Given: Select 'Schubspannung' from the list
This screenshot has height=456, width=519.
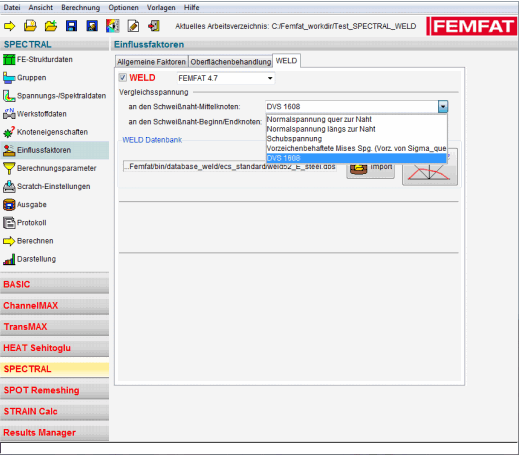Looking at the screenshot, I should [356, 139].
